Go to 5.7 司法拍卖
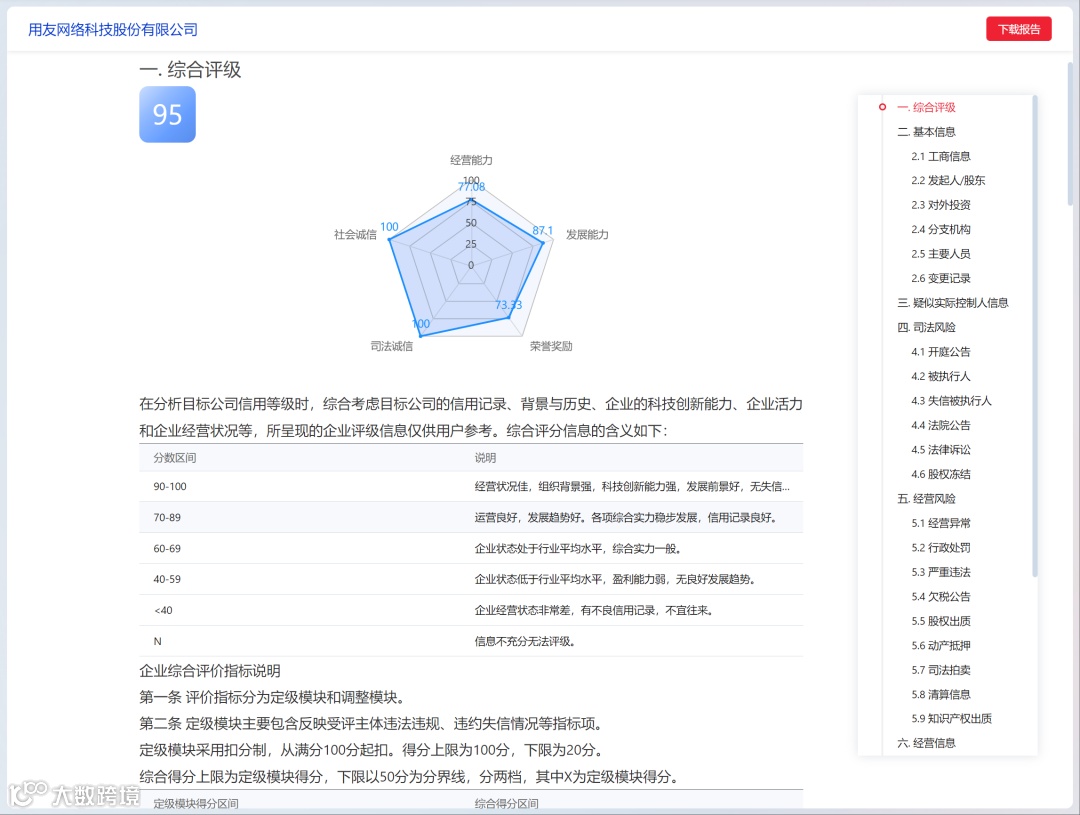The image size is (1080, 815). point(940,670)
